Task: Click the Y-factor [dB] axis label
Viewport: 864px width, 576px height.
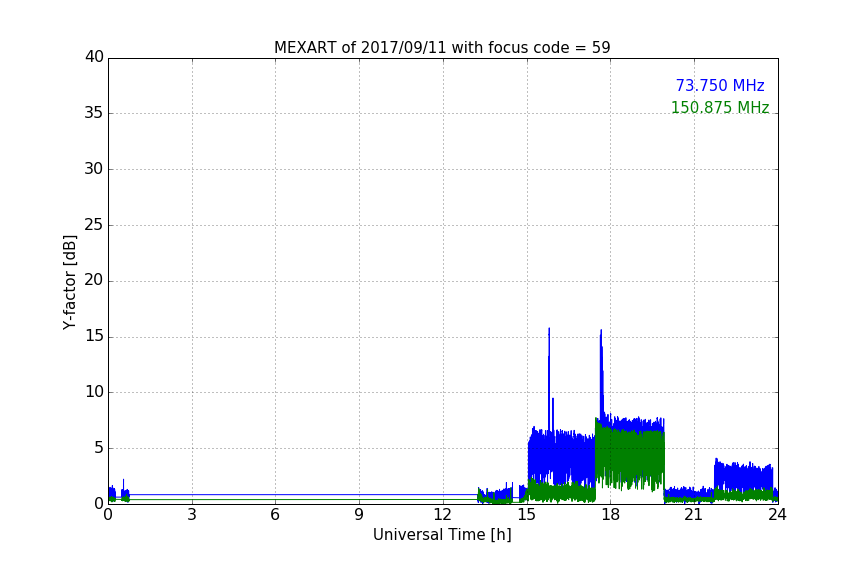Action: point(69,282)
